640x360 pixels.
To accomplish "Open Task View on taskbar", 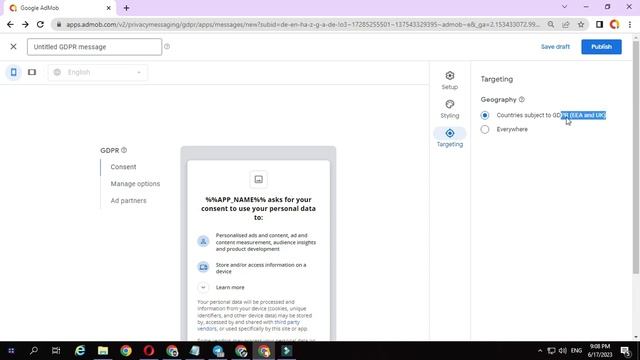I will point(56,351).
